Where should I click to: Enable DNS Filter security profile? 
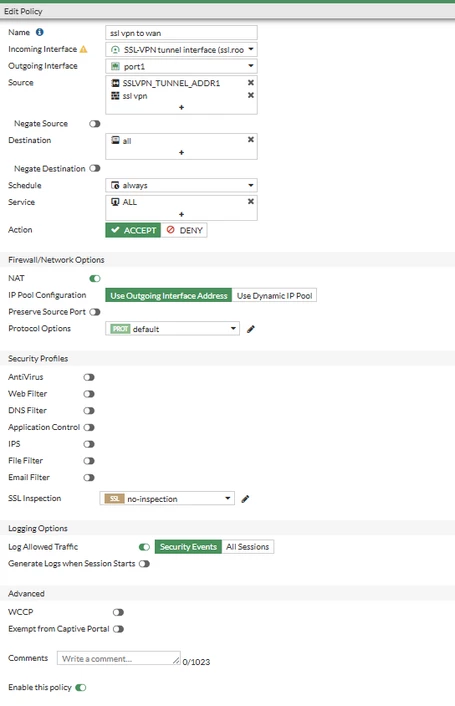click(89, 410)
